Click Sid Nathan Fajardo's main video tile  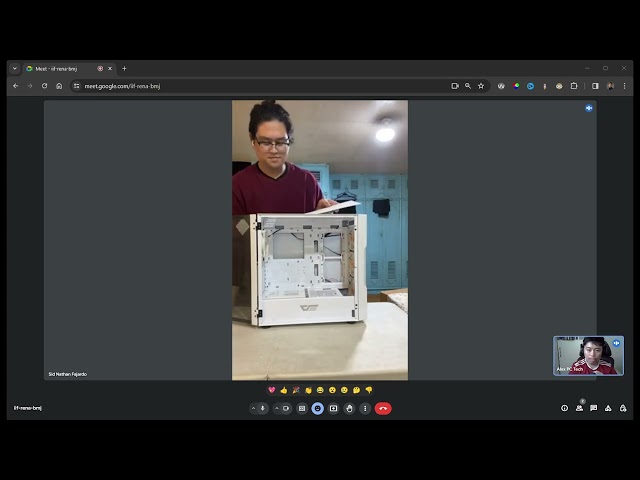coord(320,240)
